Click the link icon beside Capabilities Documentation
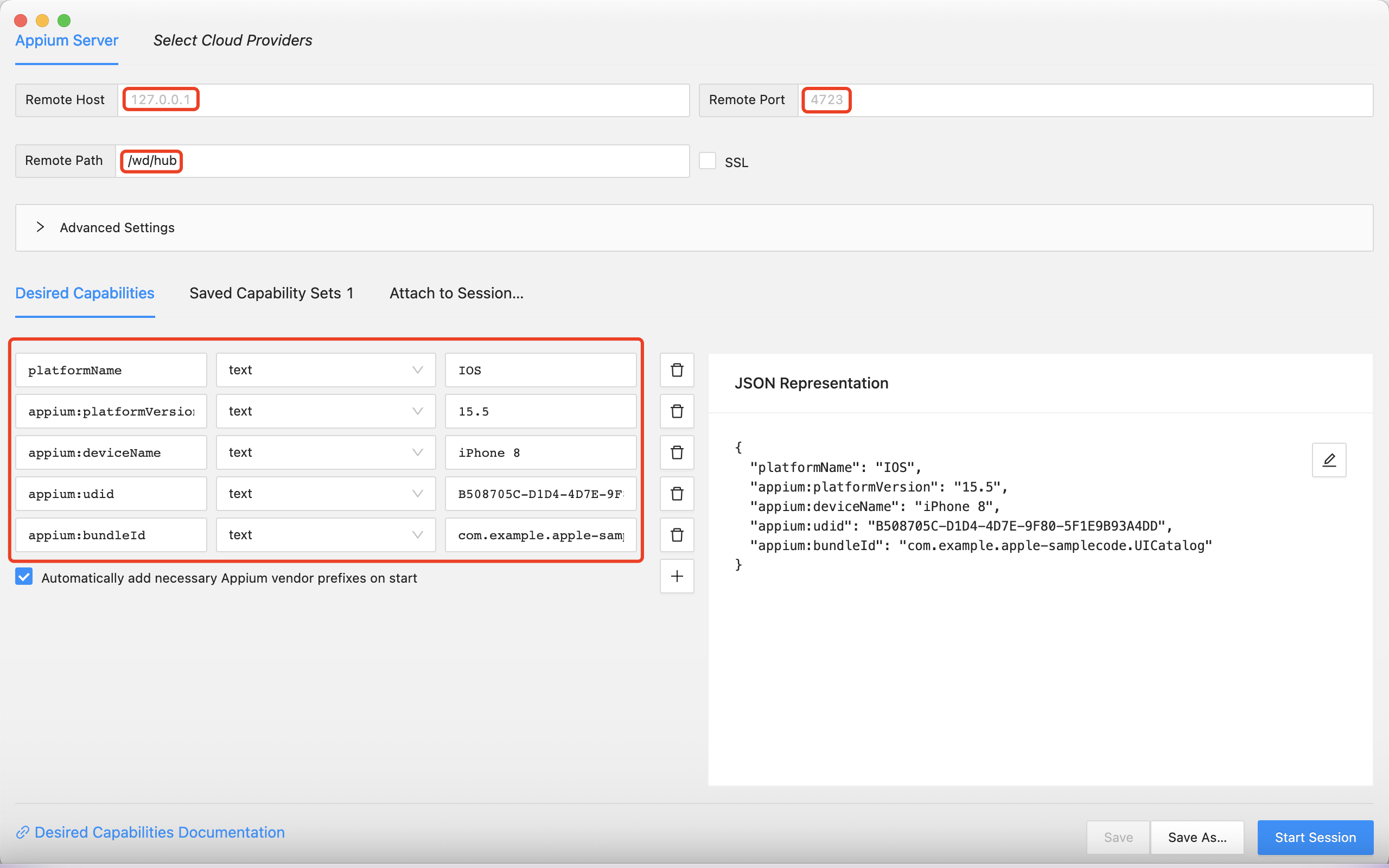This screenshot has height=868, width=1389. [x=23, y=832]
